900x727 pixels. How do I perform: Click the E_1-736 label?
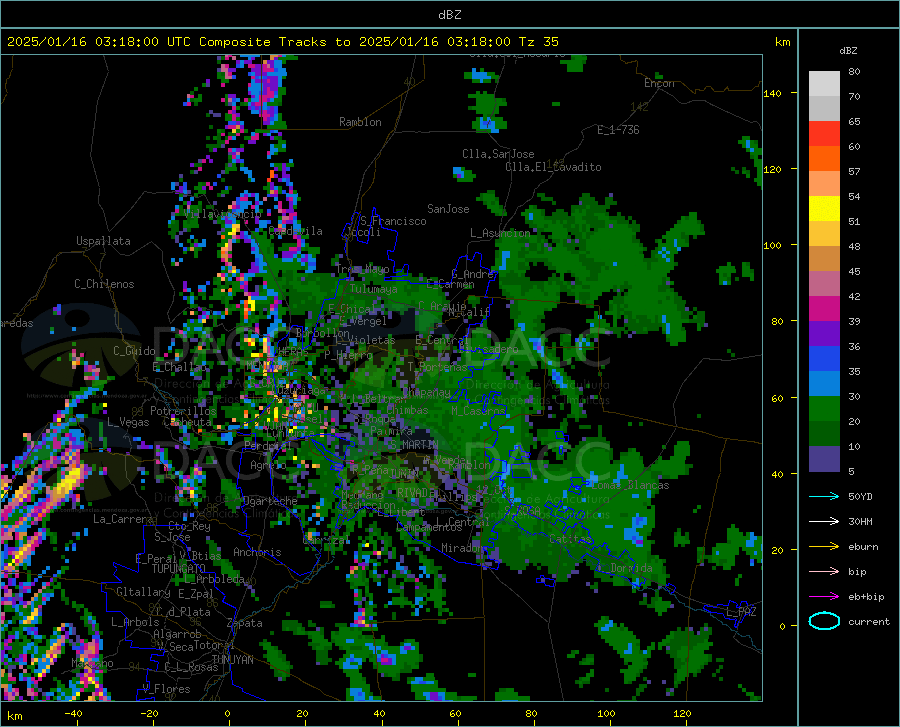pyautogui.click(x=618, y=130)
